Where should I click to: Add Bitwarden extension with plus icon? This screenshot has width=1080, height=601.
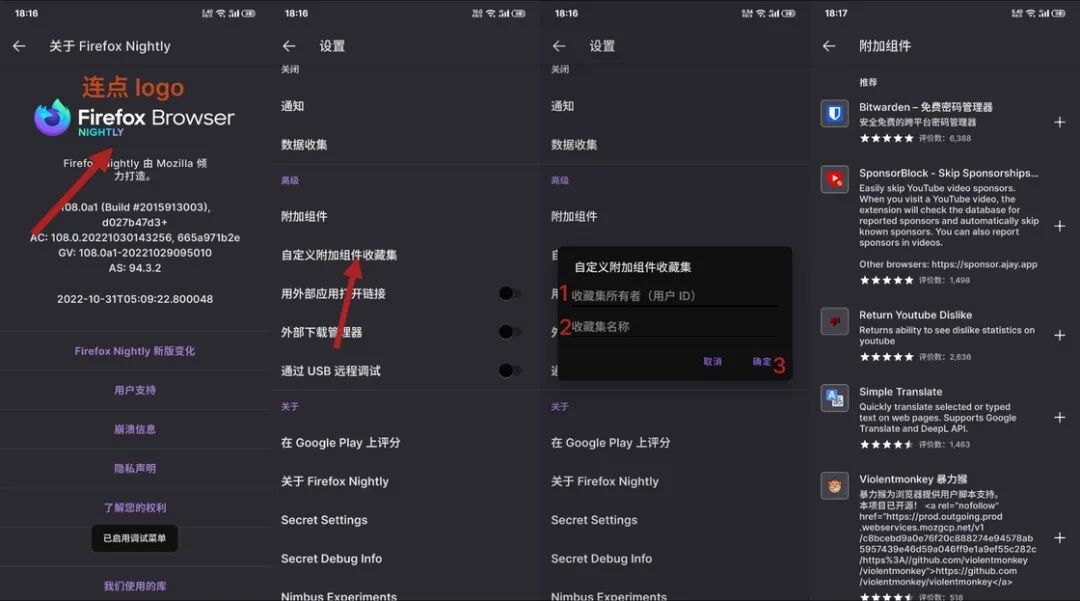point(1059,122)
